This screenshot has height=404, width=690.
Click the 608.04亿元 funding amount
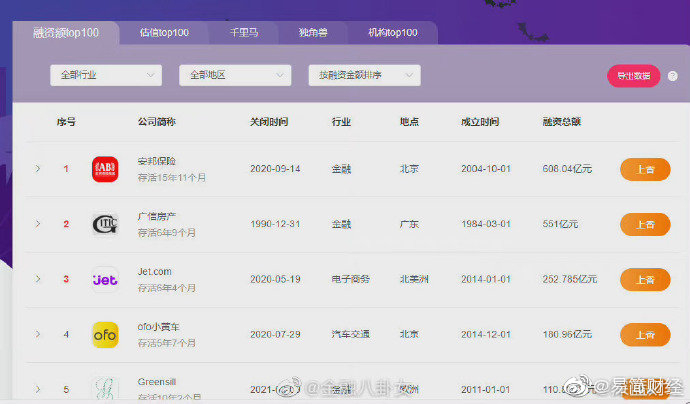pos(567,169)
